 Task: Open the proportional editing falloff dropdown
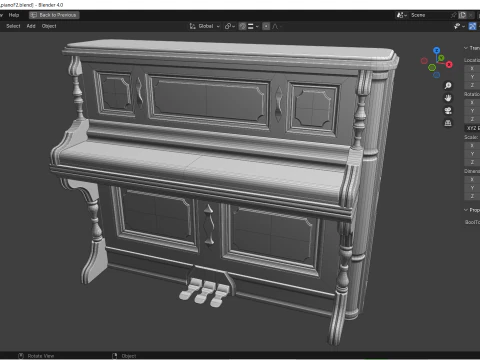click(x=277, y=26)
